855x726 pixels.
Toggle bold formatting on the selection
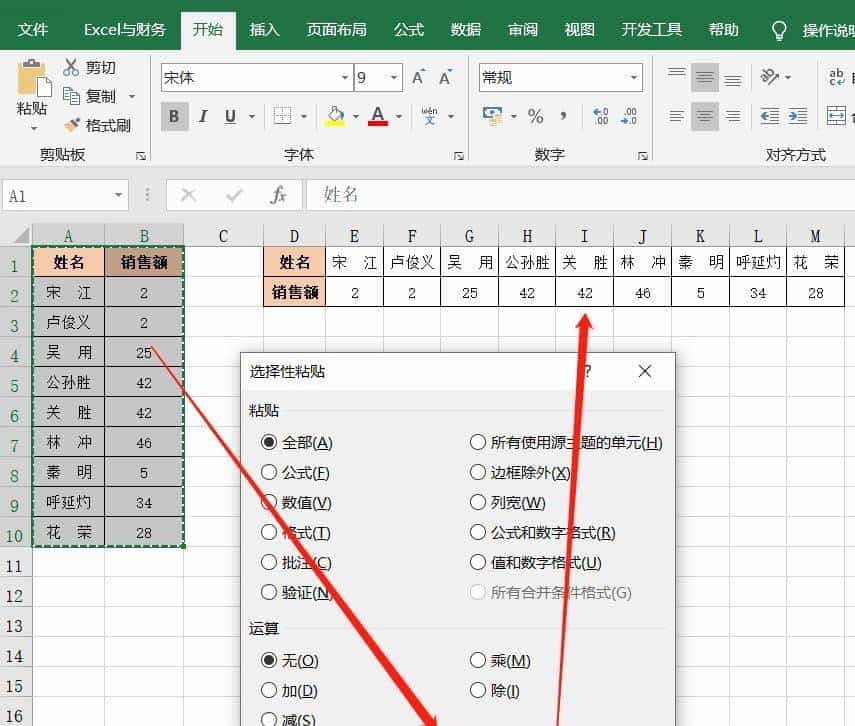[173, 116]
